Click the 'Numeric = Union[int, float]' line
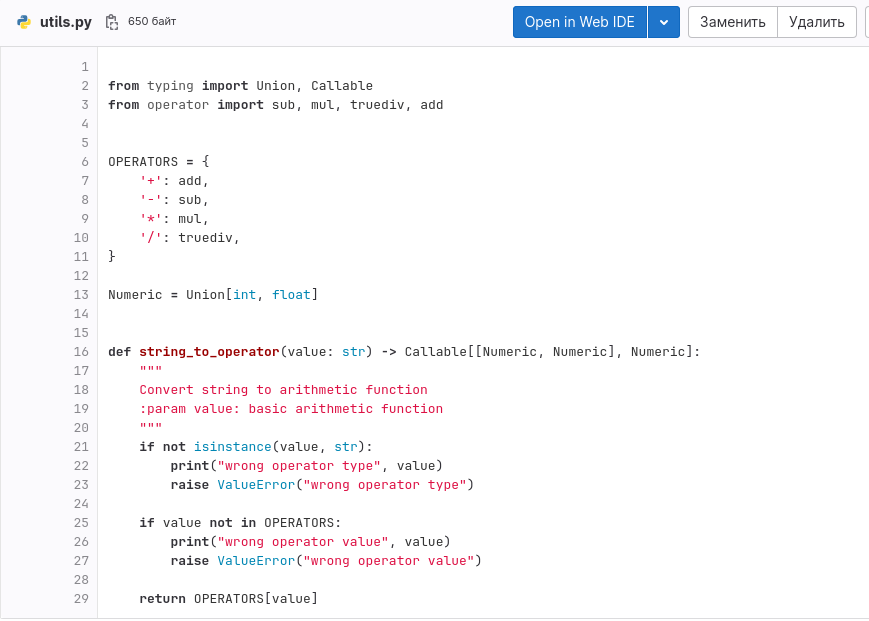This screenshot has width=869, height=621. coord(213,295)
